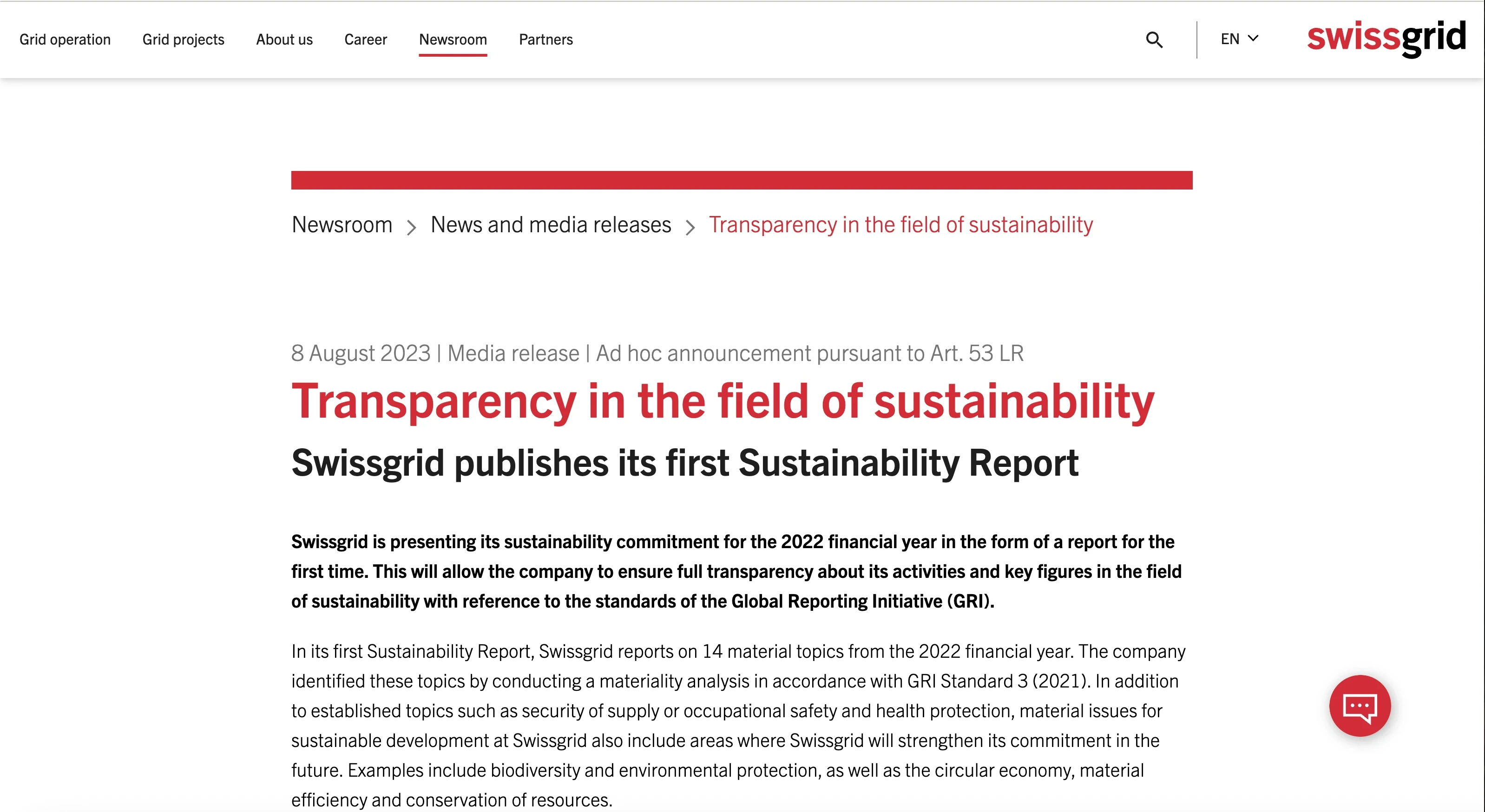The image size is (1485, 812).
Task: Click chevron after News and media releases
Action: pyautogui.click(x=690, y=227)
